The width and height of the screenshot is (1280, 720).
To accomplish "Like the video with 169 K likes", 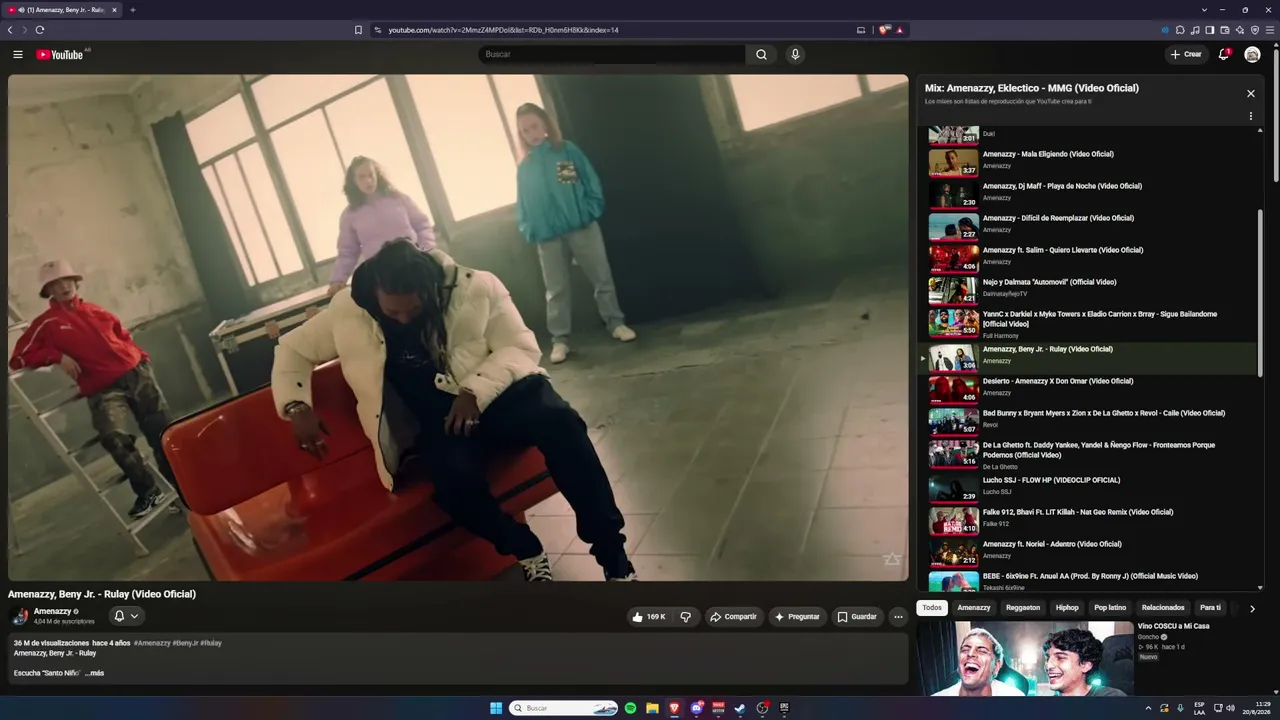I will click(648, 617).
